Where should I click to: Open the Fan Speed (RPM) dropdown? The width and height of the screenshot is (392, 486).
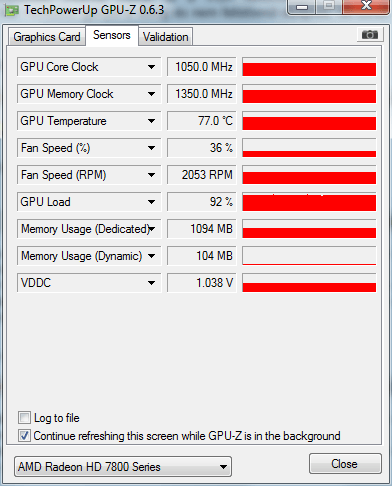click(152, 175)
